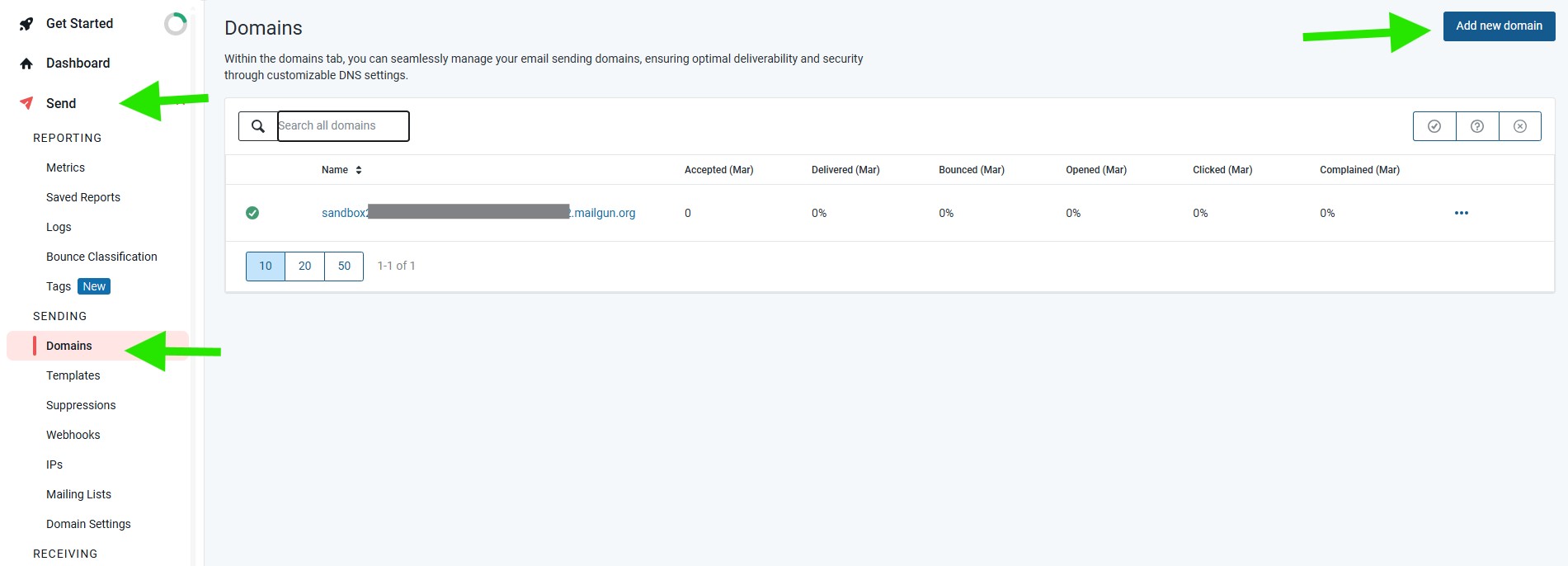Screen dimensions: 1568x566
Task: Click the Get Started rocket icon
Action: pos(26,24)
